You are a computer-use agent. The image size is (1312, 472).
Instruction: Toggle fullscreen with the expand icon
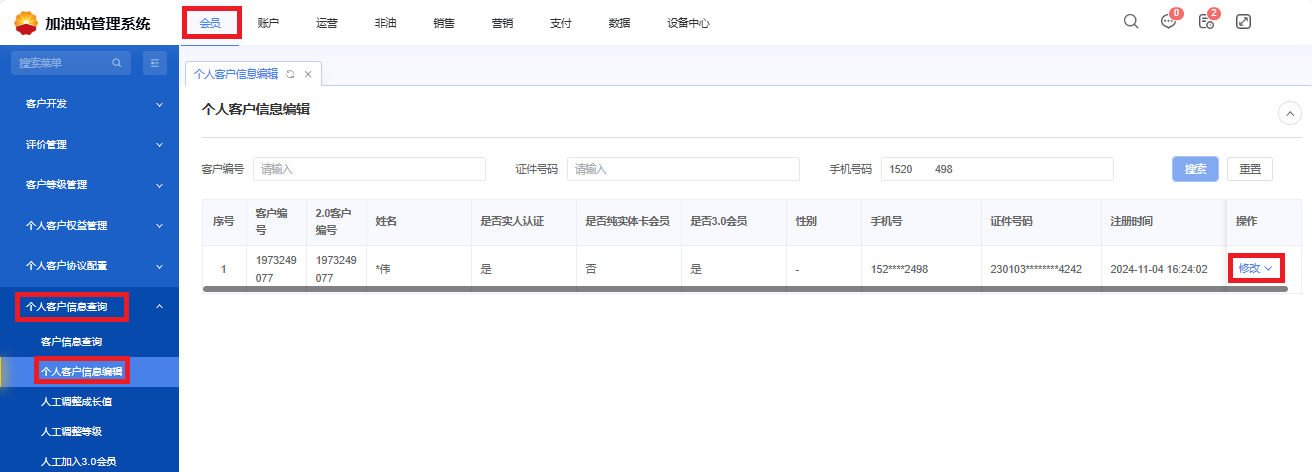(1243, 21)
